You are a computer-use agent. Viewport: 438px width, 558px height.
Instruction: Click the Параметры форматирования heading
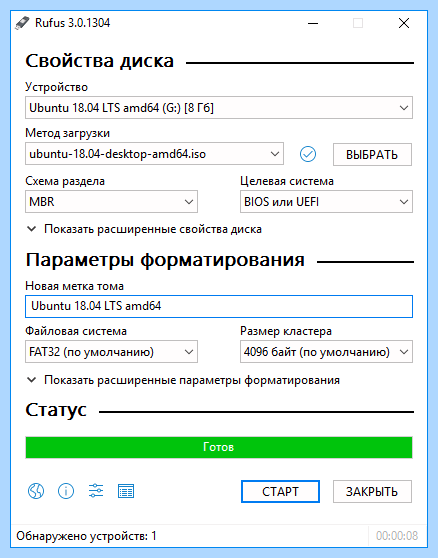[x=165, y=260]
